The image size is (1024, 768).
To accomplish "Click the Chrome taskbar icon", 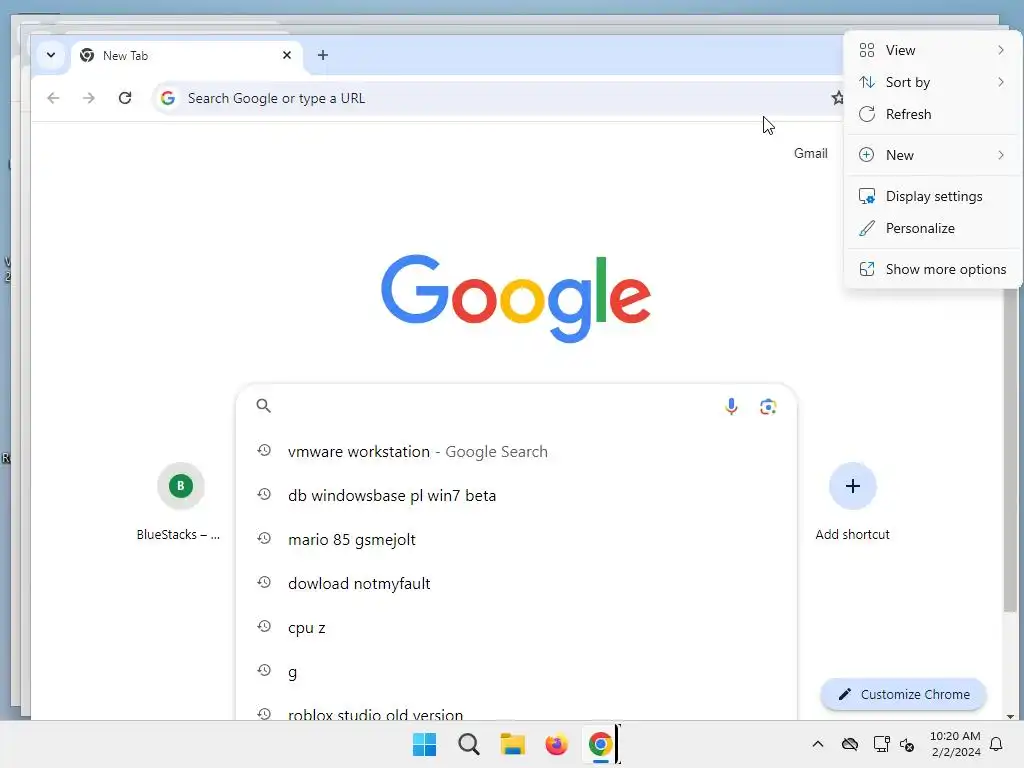I will click(600, 744).
